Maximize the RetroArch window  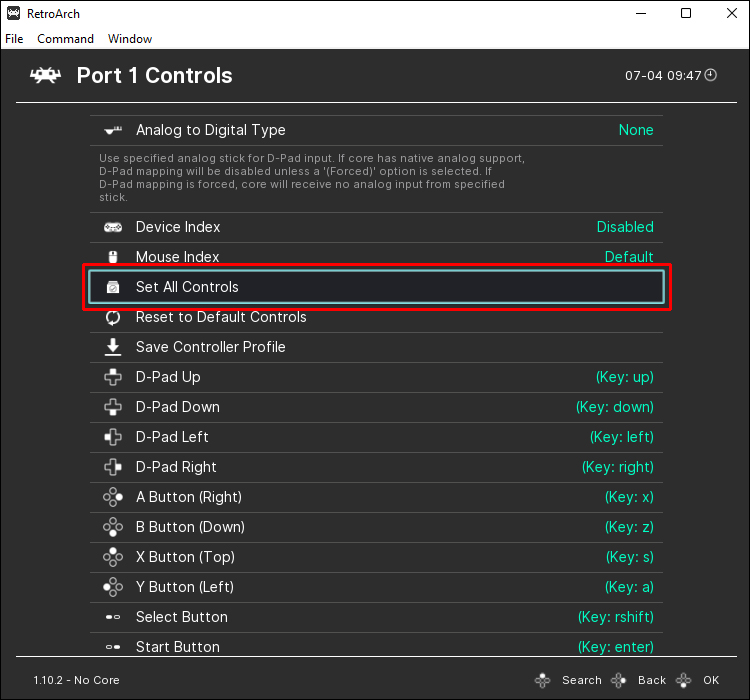[686, 13]
